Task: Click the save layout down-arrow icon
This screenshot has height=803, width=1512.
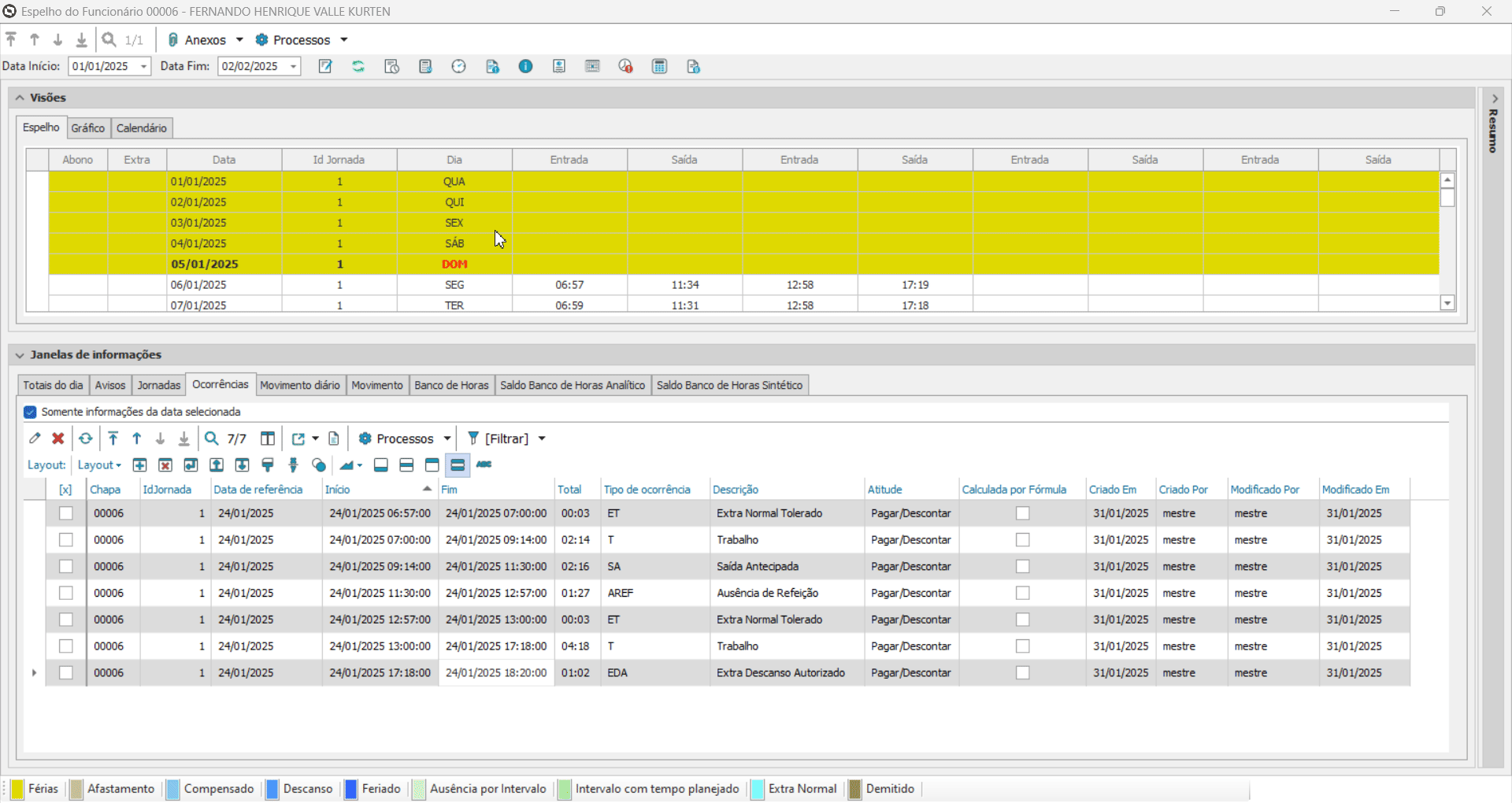Action: 243,465
